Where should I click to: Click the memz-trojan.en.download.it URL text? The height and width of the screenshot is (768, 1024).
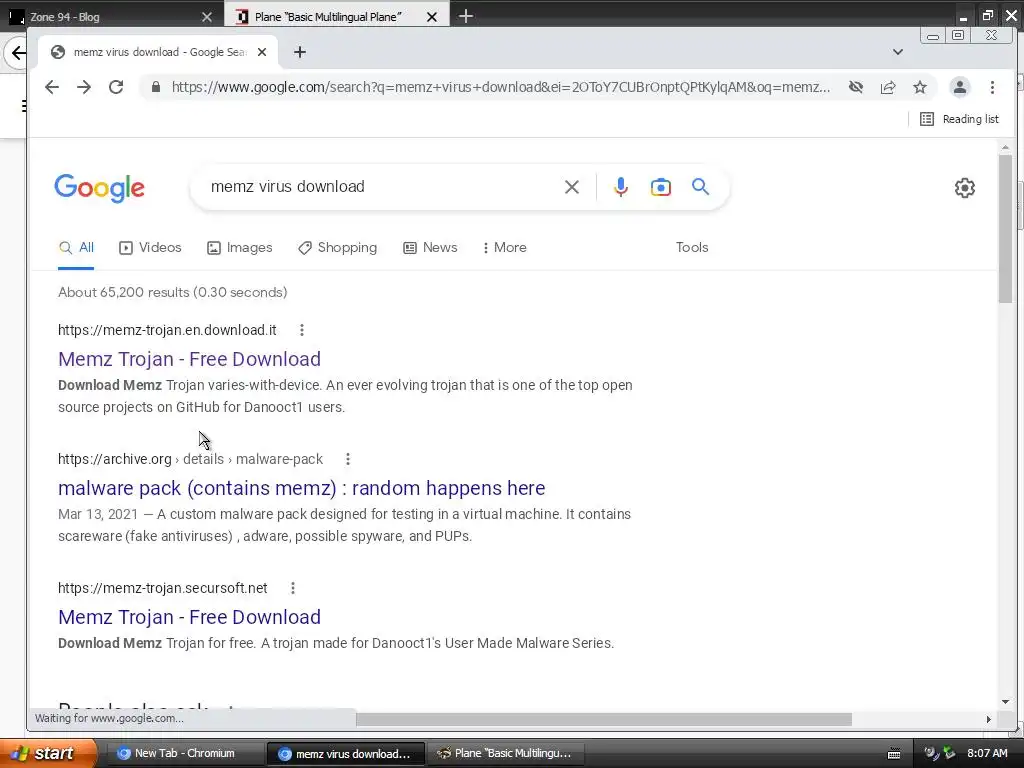[x=167, y=330]
